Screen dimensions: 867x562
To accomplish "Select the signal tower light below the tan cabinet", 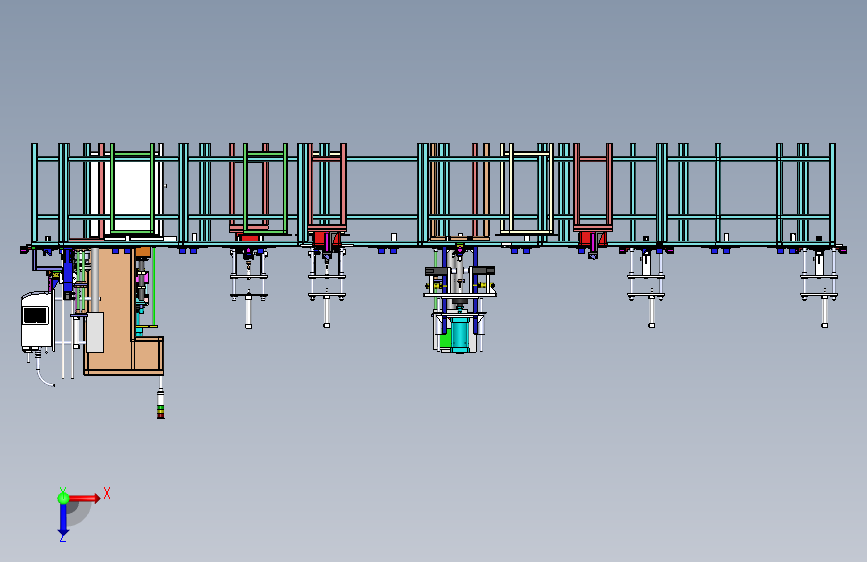I will click(x=160, y=404).
